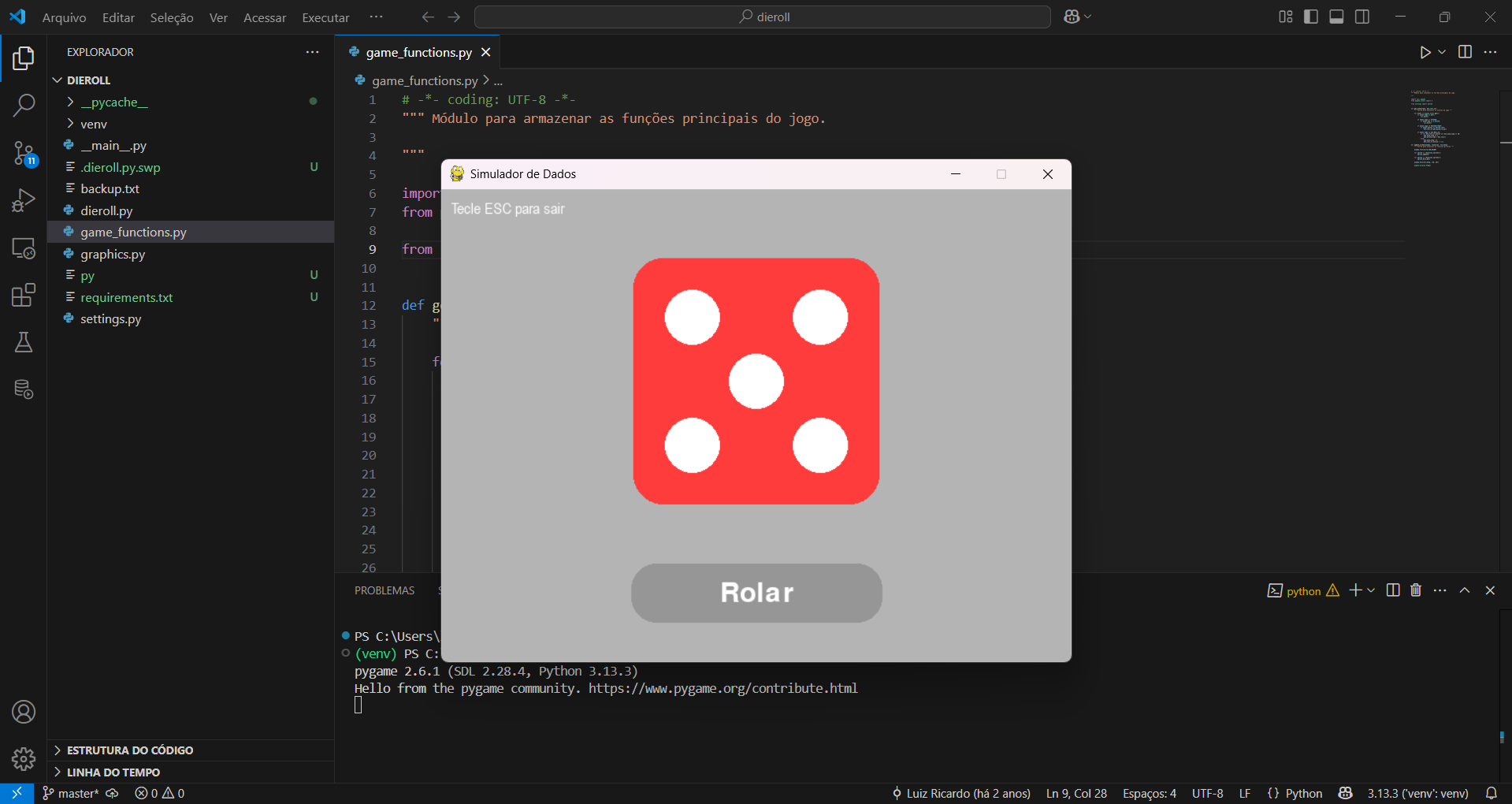Open Remote Explorer in activity bar
This screenshot has height=804, width=1512.
pos(24,248)
